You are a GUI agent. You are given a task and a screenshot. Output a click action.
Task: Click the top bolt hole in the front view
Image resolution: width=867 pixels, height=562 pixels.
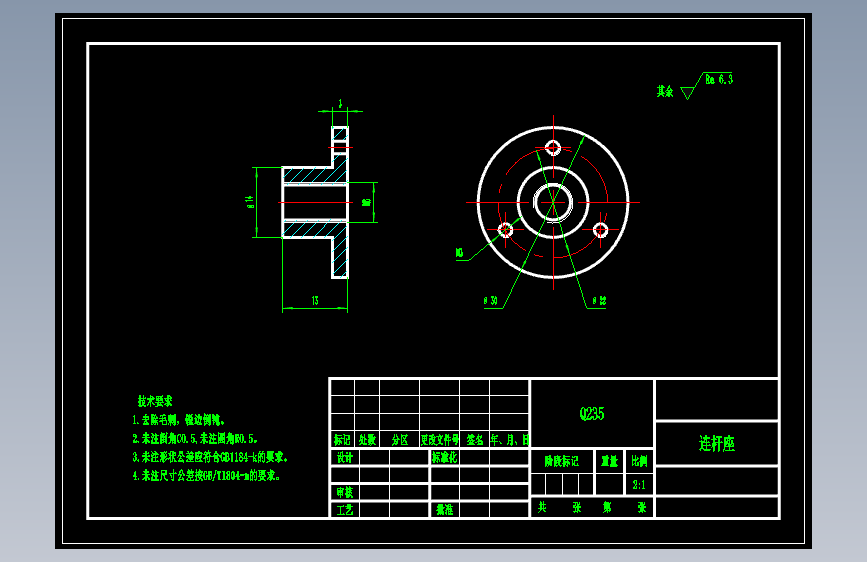pos(553,148)
